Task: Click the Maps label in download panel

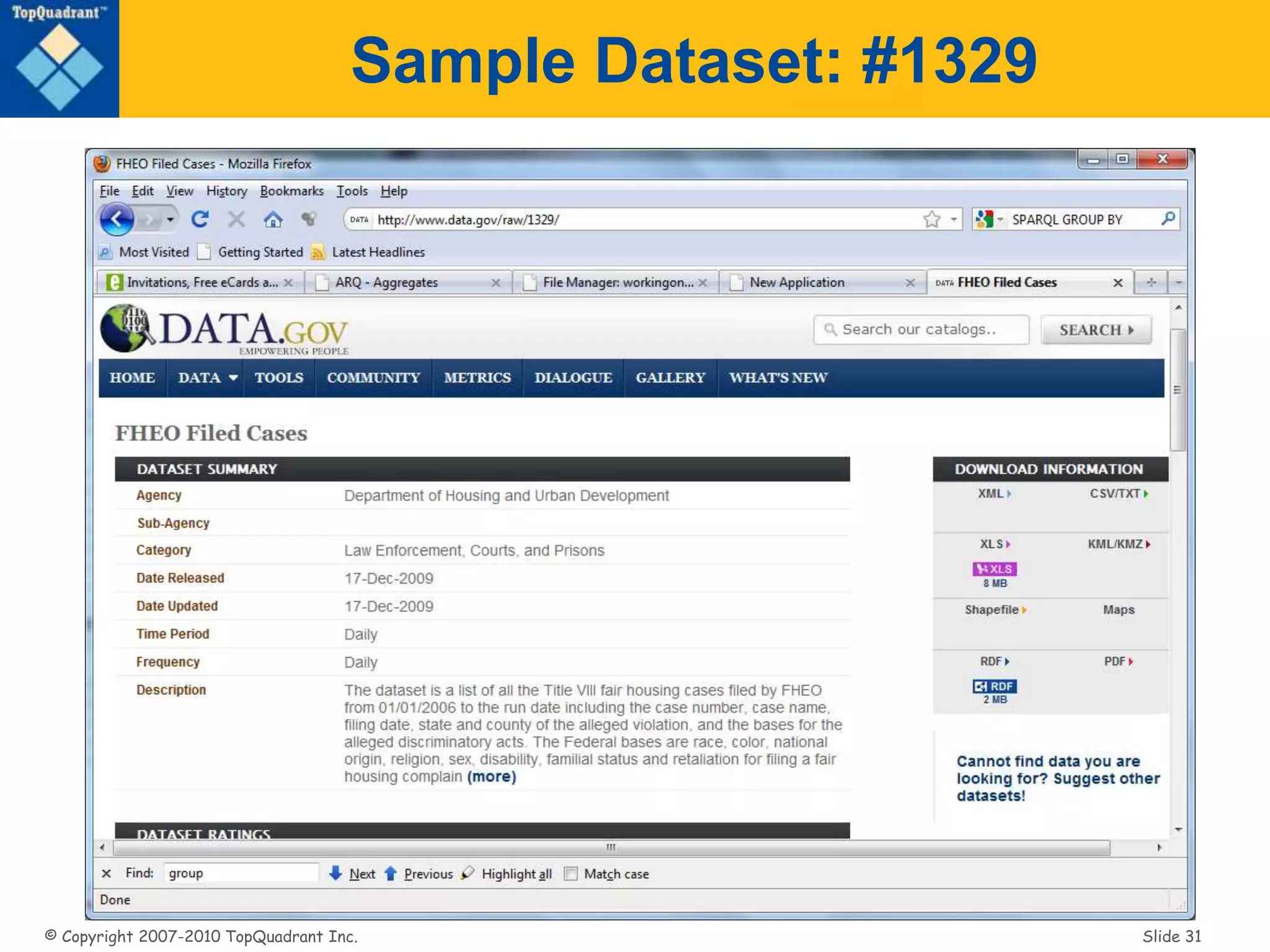Action: coord(1118,610)
